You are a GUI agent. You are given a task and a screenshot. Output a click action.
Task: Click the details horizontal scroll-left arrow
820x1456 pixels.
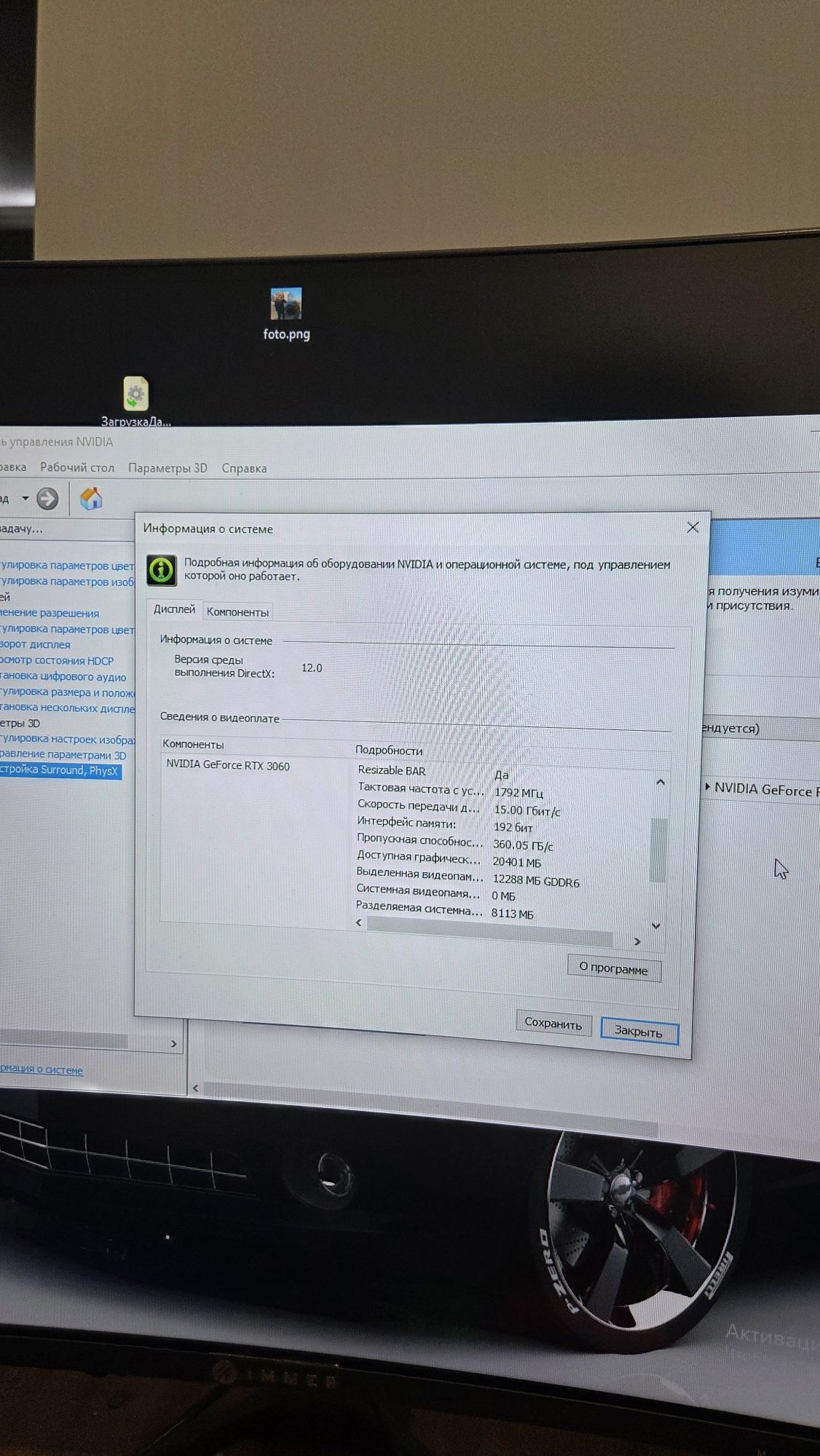coord(358,922)
